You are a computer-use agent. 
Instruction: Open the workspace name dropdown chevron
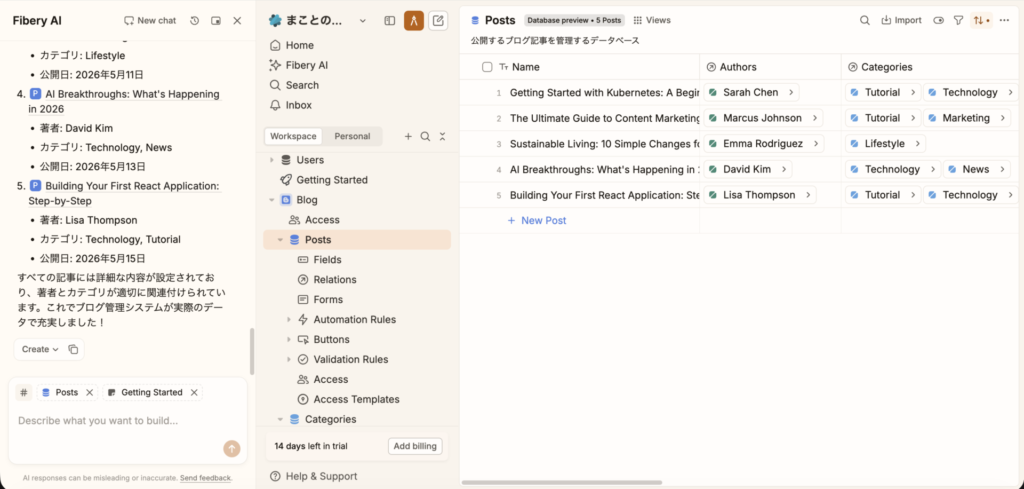pyautogui.click(x=362, y=21)
